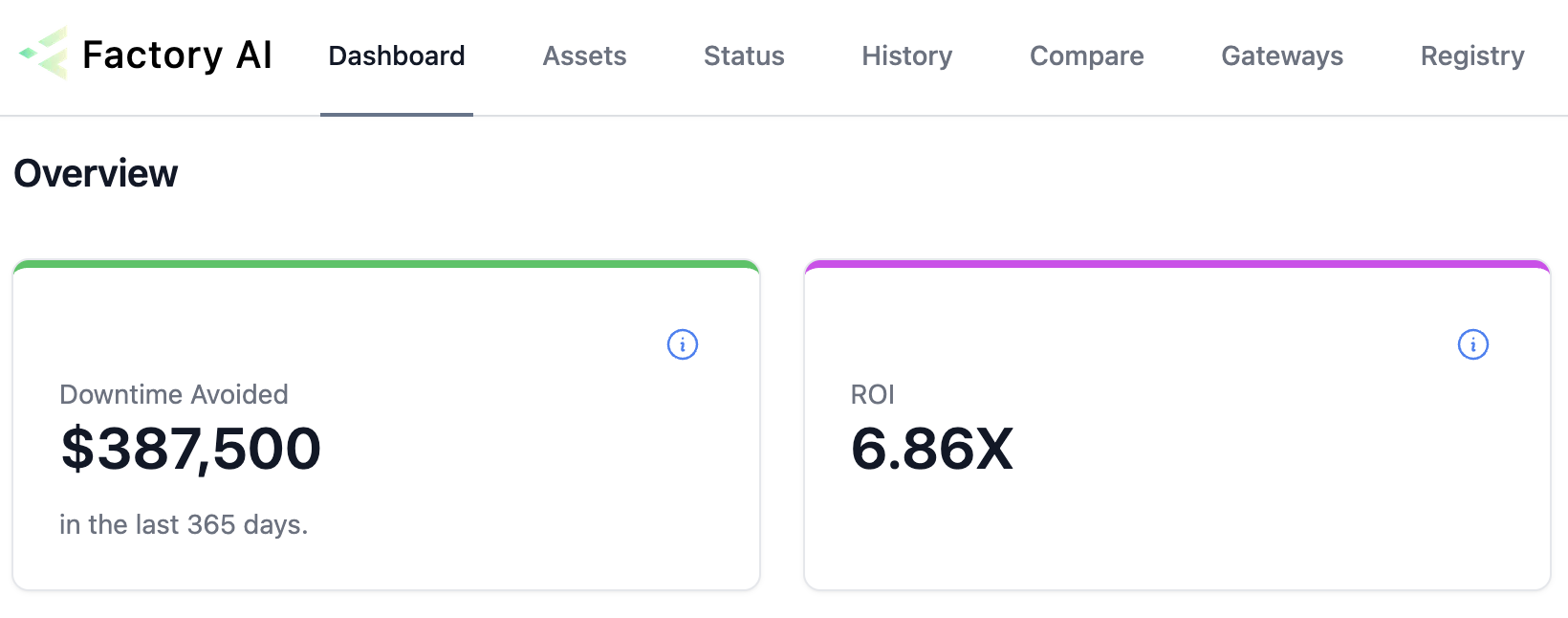Switch to the Assets tab
This screenshot has width=1568, height=618.
584,55
